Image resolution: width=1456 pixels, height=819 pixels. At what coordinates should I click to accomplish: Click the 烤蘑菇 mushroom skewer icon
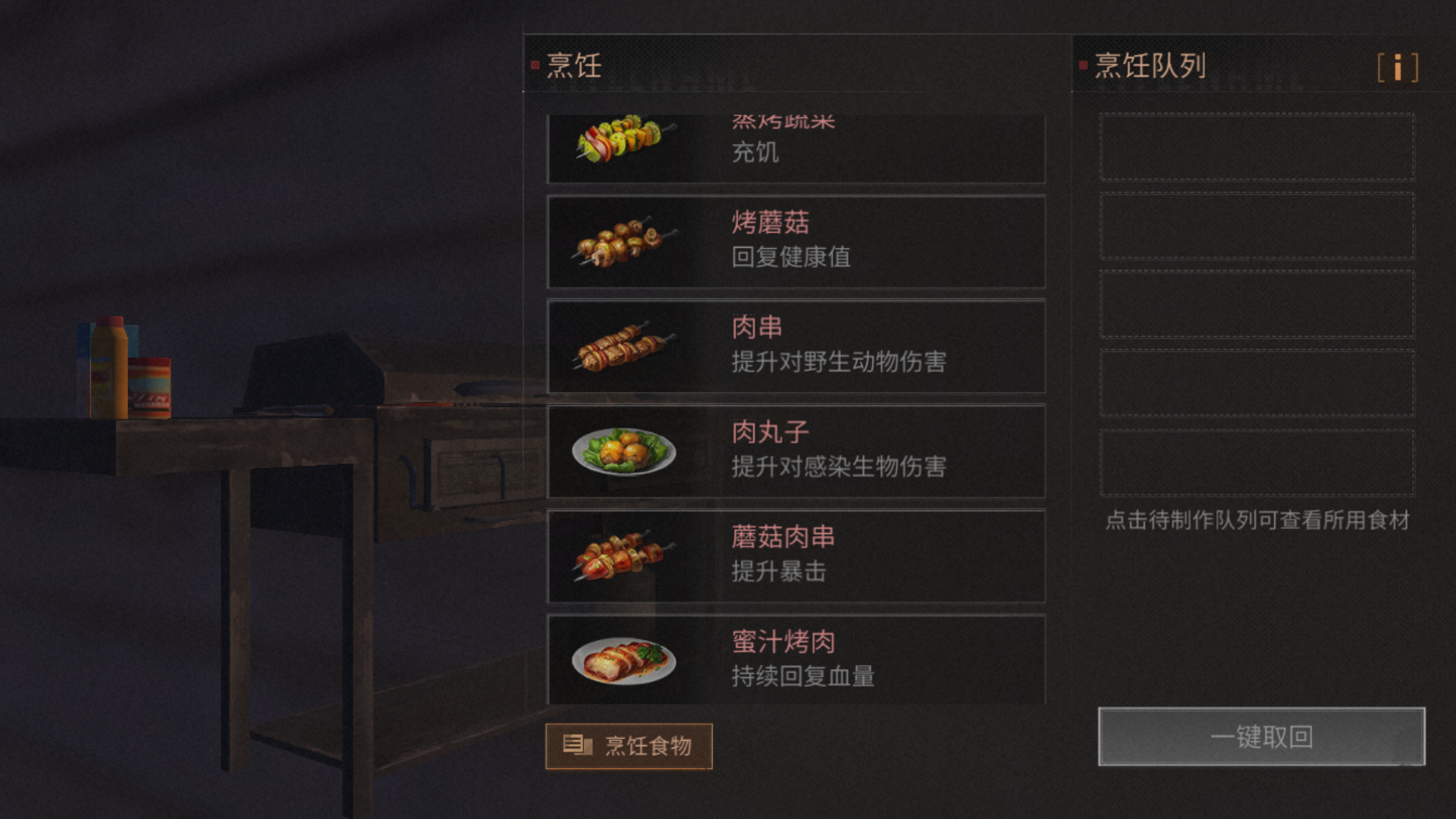coord(623,242)
